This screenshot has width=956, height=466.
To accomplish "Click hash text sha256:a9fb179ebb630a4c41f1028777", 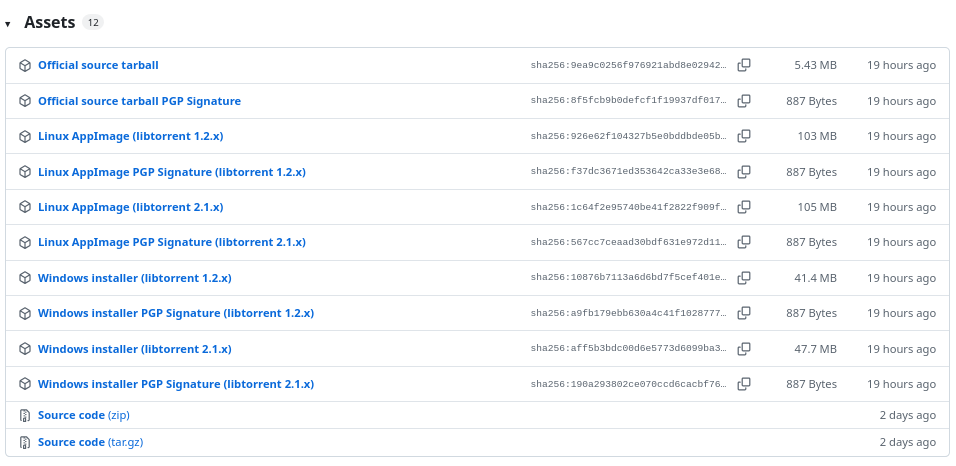I will tap(629, 313).
